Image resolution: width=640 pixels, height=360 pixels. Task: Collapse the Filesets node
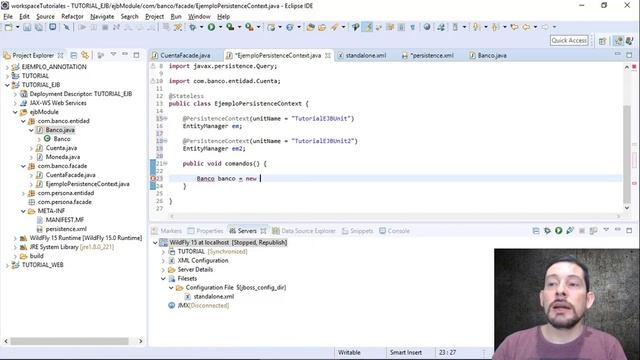(163, 278)
